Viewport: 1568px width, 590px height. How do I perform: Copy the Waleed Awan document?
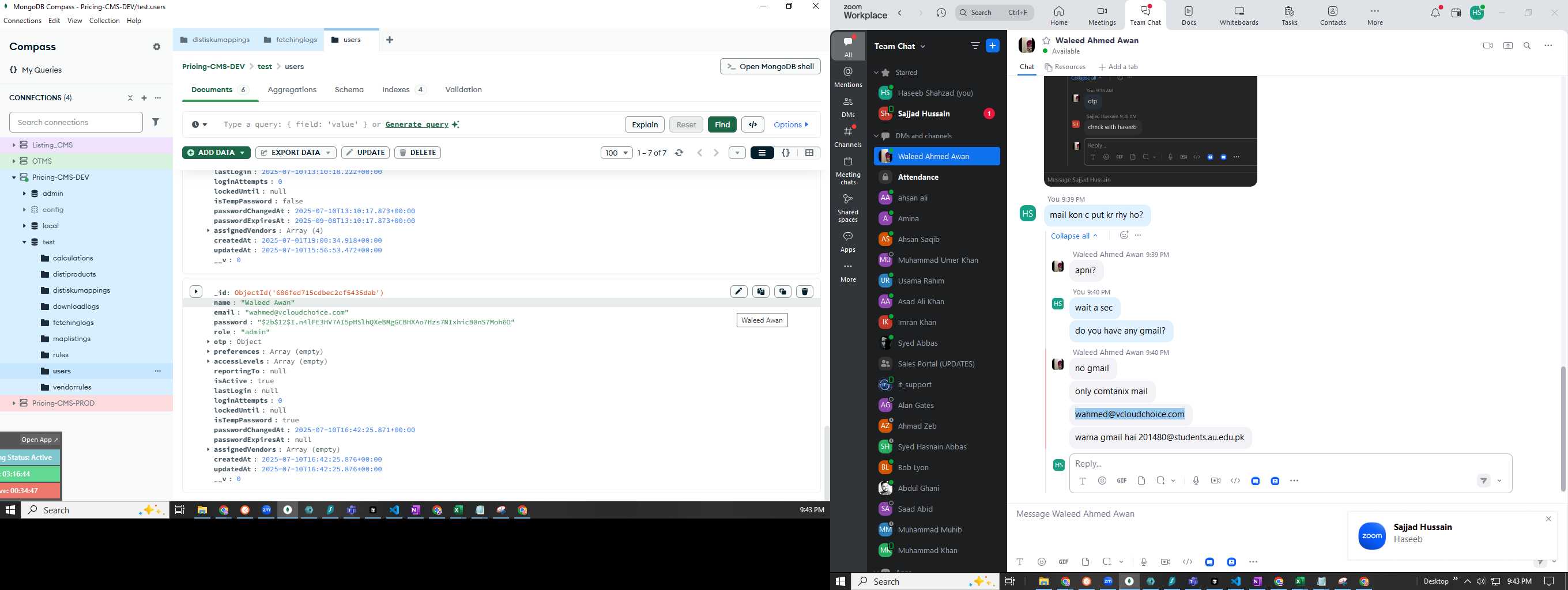tap(761, 292)
